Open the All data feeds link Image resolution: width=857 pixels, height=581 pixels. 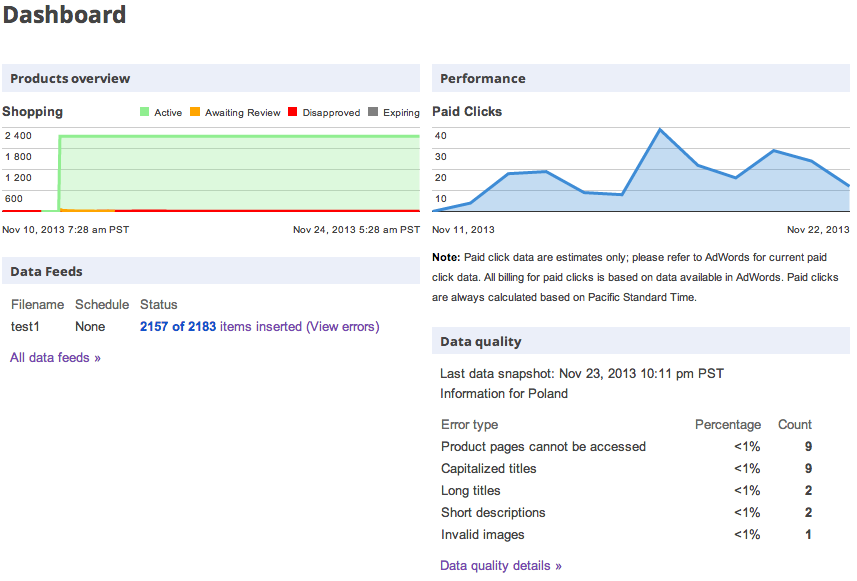pyautogui.click(x=55, y=357)
